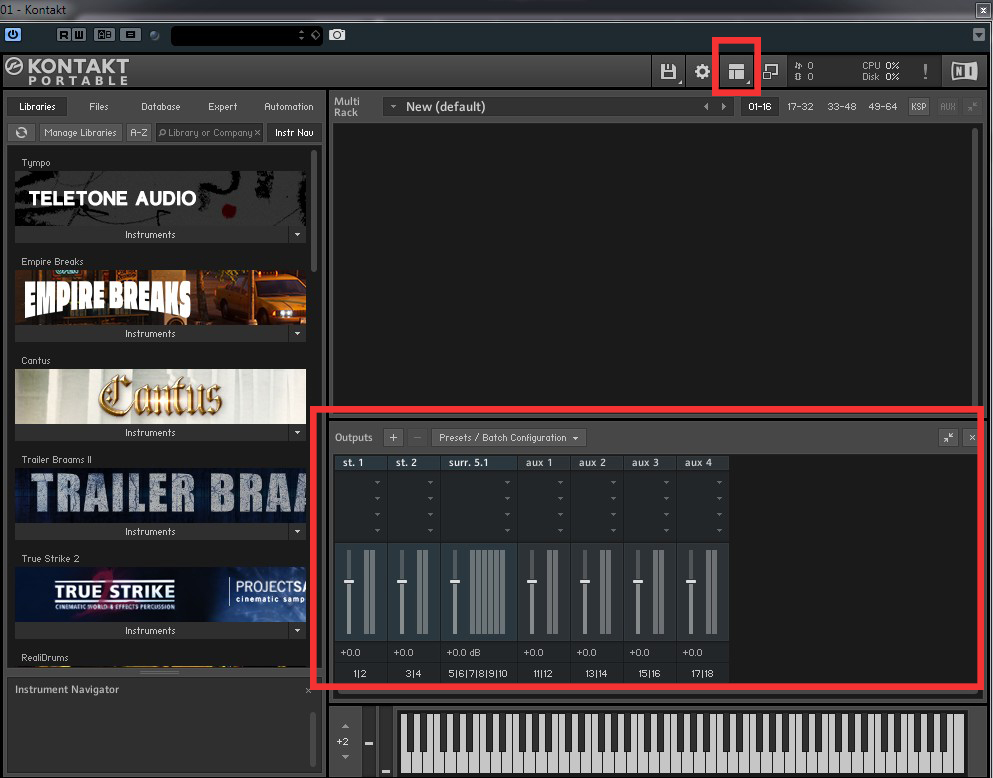Click the Instr Nav button
993x778 pixels.
(x=294, y=132)
